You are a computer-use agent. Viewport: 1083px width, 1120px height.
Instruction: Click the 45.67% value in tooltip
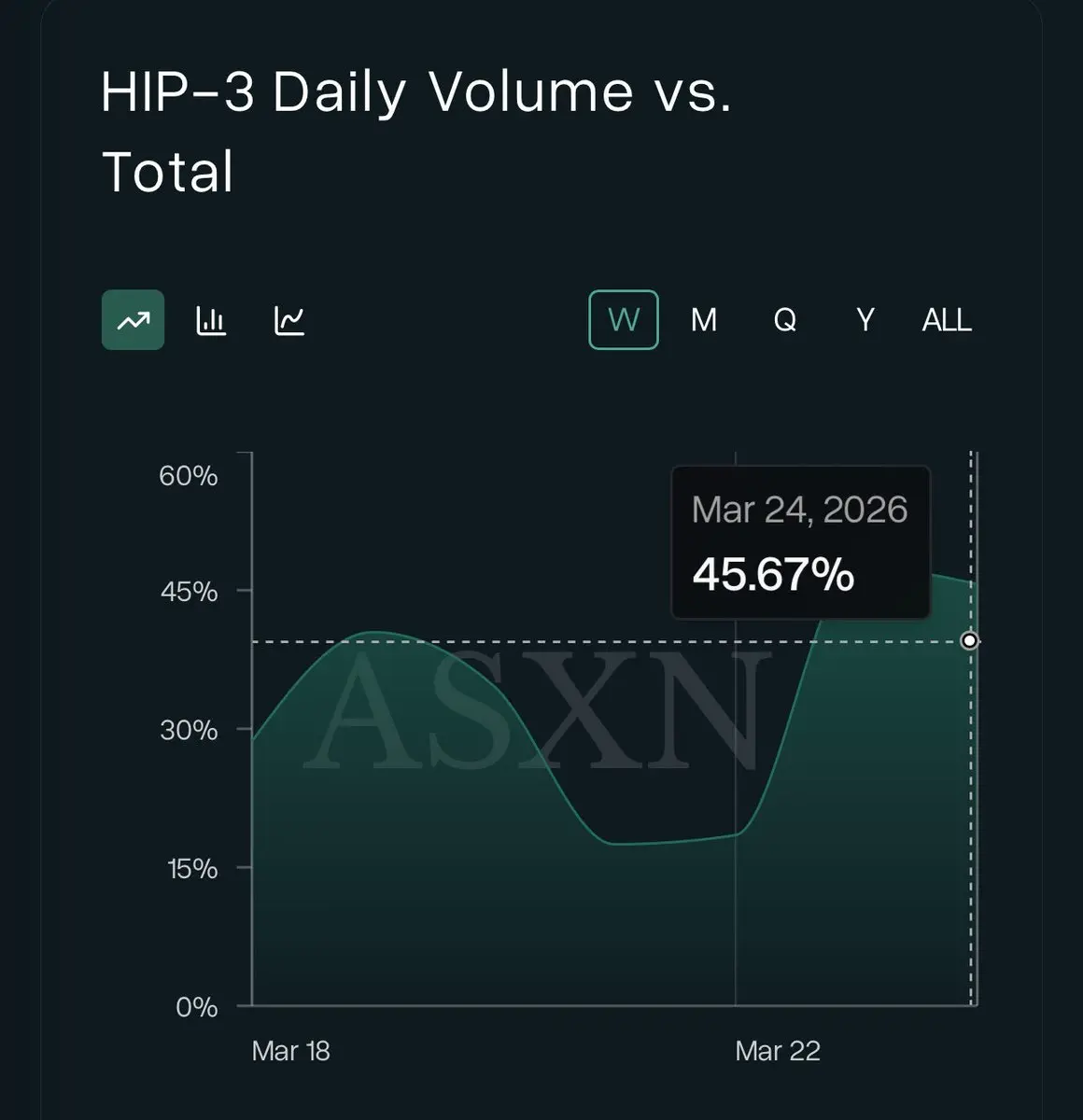pyautogui.click(x=773, y=574)
